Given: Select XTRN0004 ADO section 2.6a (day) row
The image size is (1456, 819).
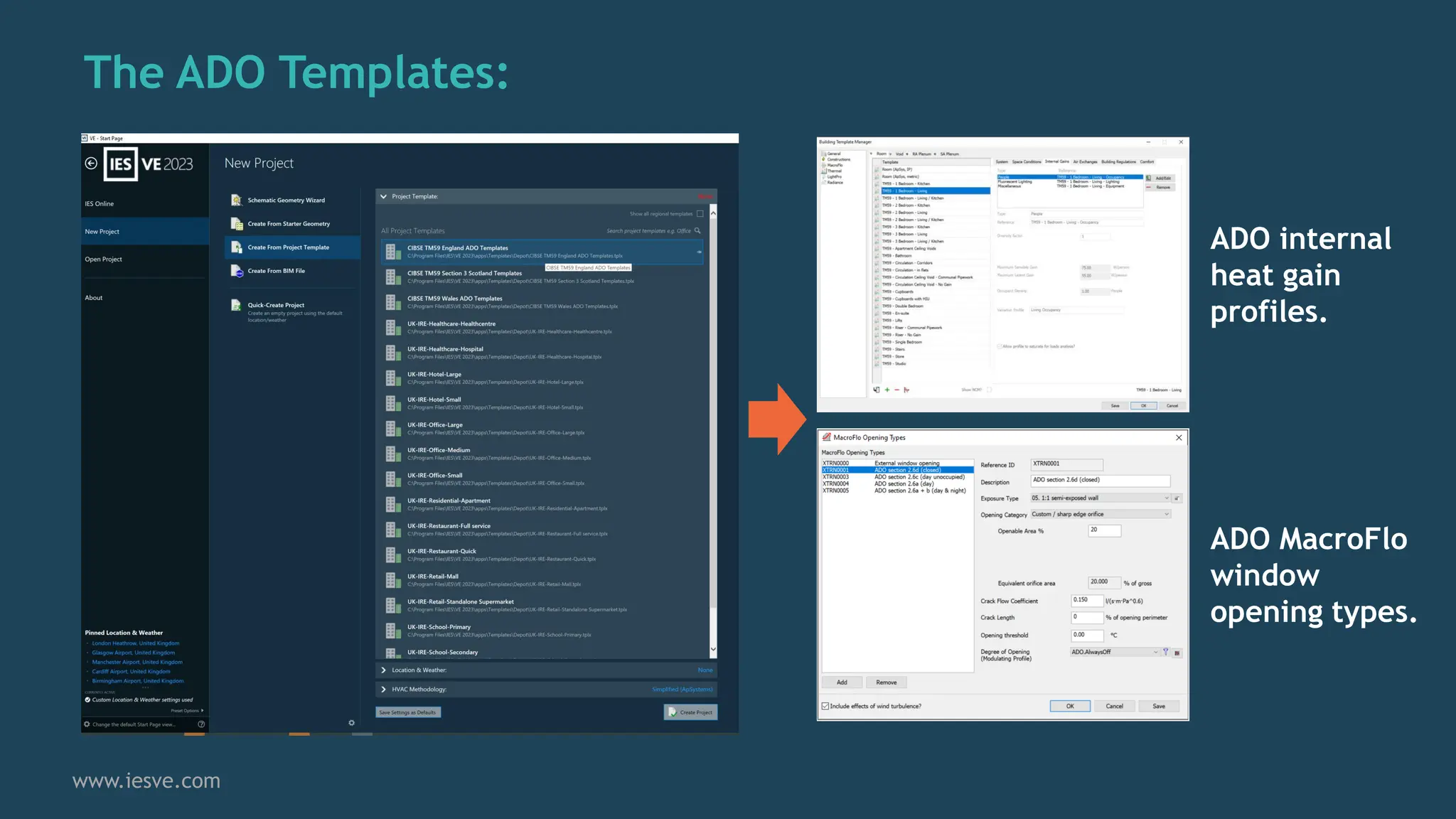Looking at the screenshot, I should point(897,484).
